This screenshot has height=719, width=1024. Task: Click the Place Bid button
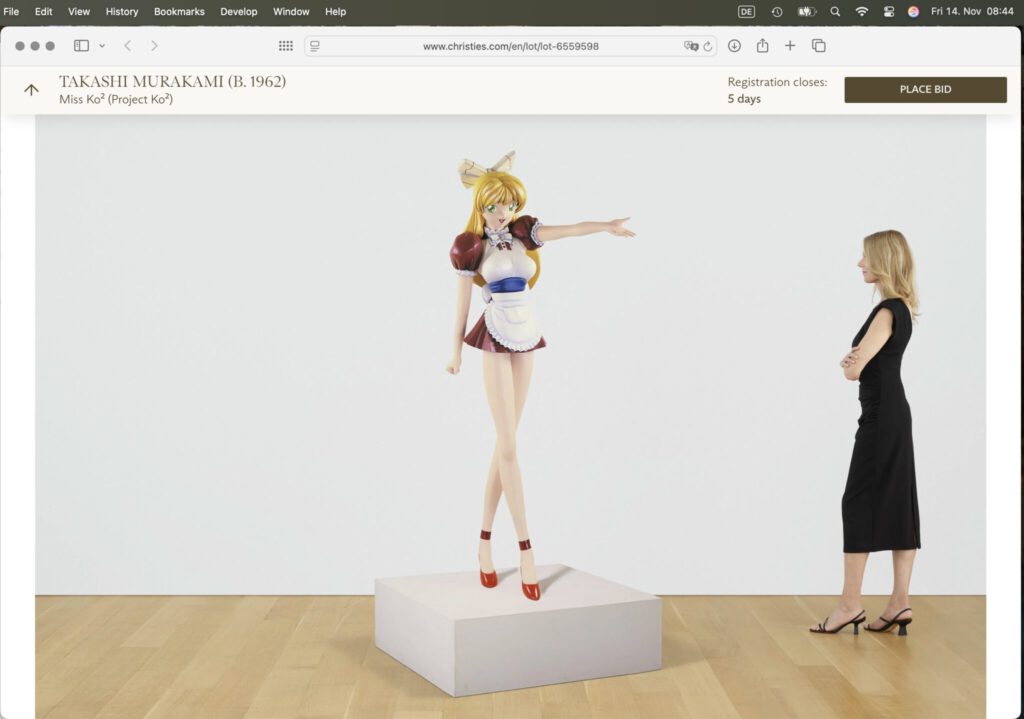click(x=925, y=90)
